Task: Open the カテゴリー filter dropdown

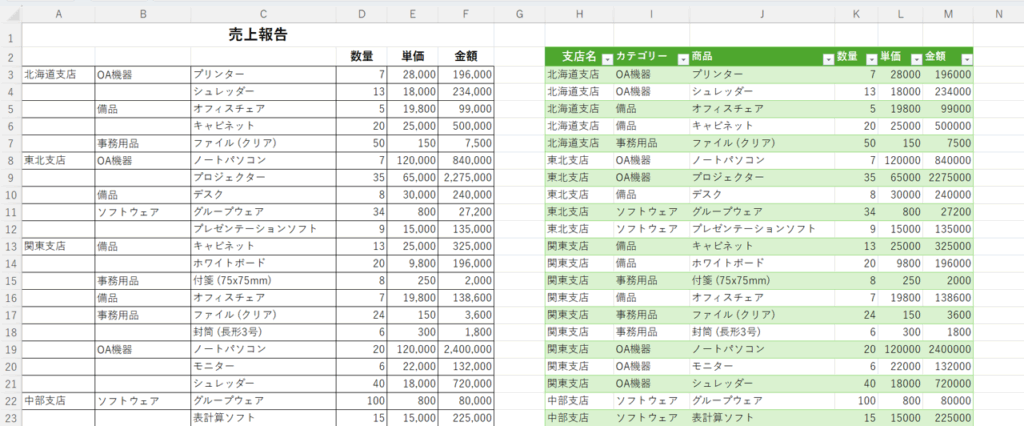Action: [x=682, y=58]
